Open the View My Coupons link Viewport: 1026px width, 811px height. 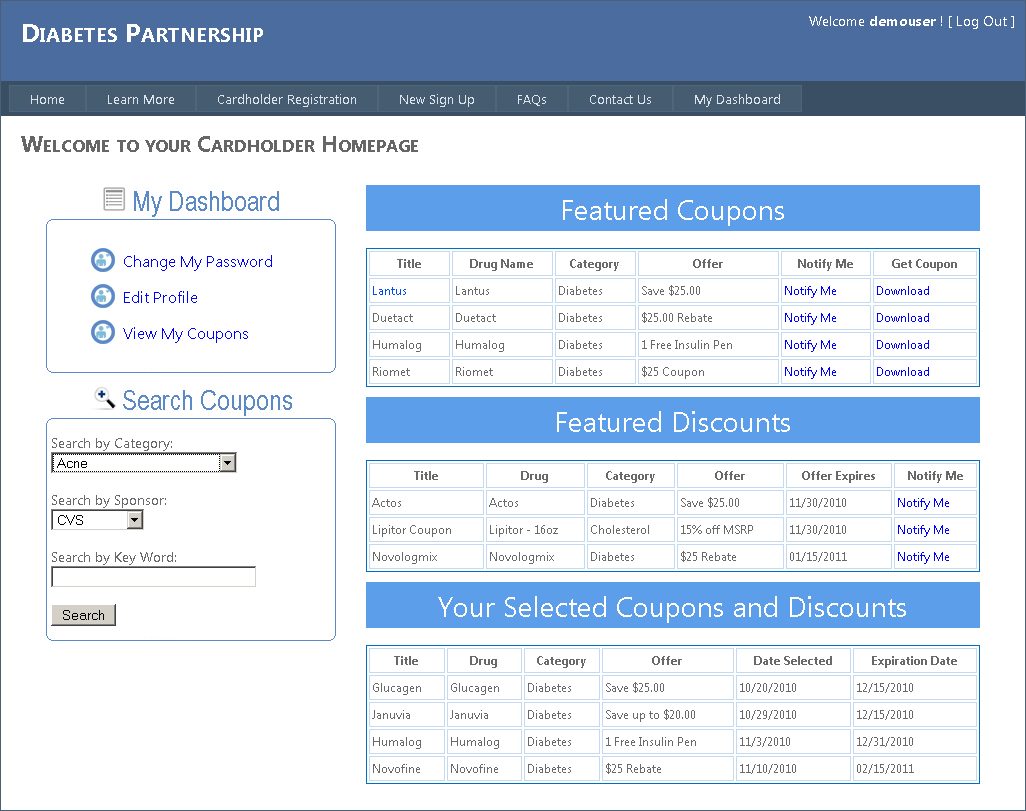tap(186, 334)
